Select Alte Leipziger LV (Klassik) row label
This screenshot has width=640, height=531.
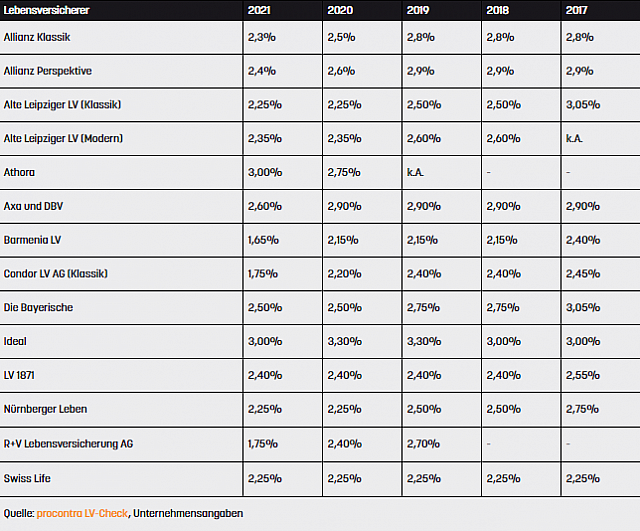[63, 105]
